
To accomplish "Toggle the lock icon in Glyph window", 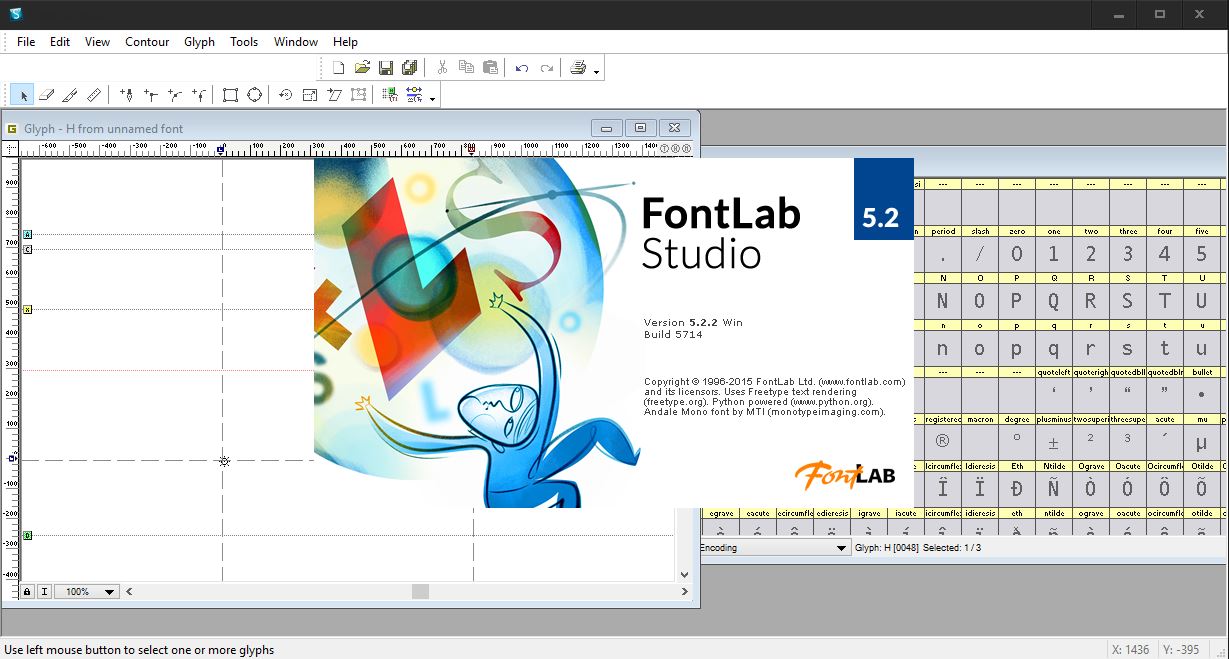I will click(x=27, y=592).
